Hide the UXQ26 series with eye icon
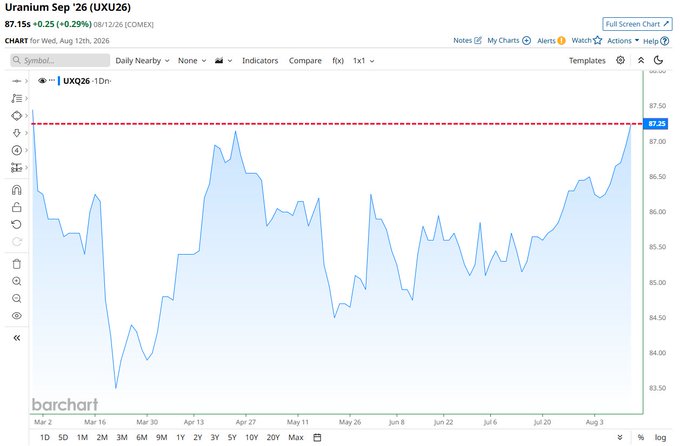This screenshot has width=680, height=446. pos(42,81)
